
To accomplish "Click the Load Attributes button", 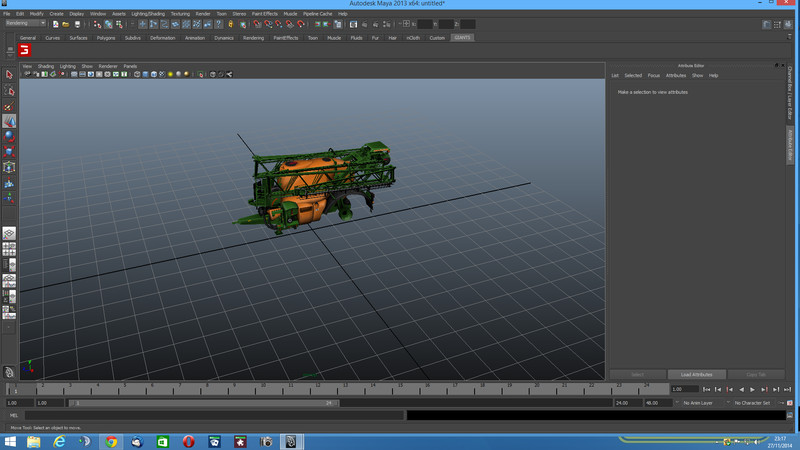I will (x=696, y=375).
